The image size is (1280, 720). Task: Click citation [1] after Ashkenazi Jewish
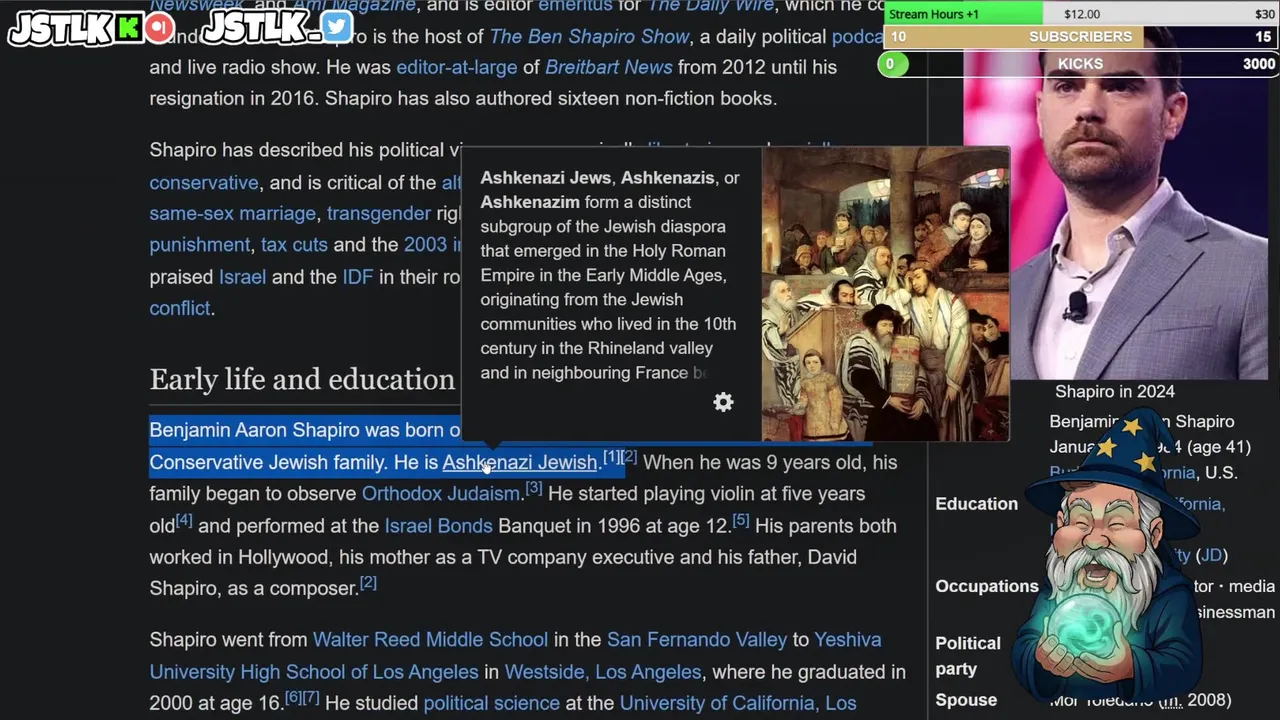(x=612, y=457)
